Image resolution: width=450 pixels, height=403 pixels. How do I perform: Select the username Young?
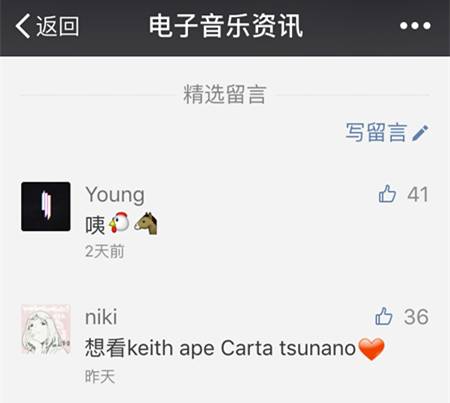[115, 195]
